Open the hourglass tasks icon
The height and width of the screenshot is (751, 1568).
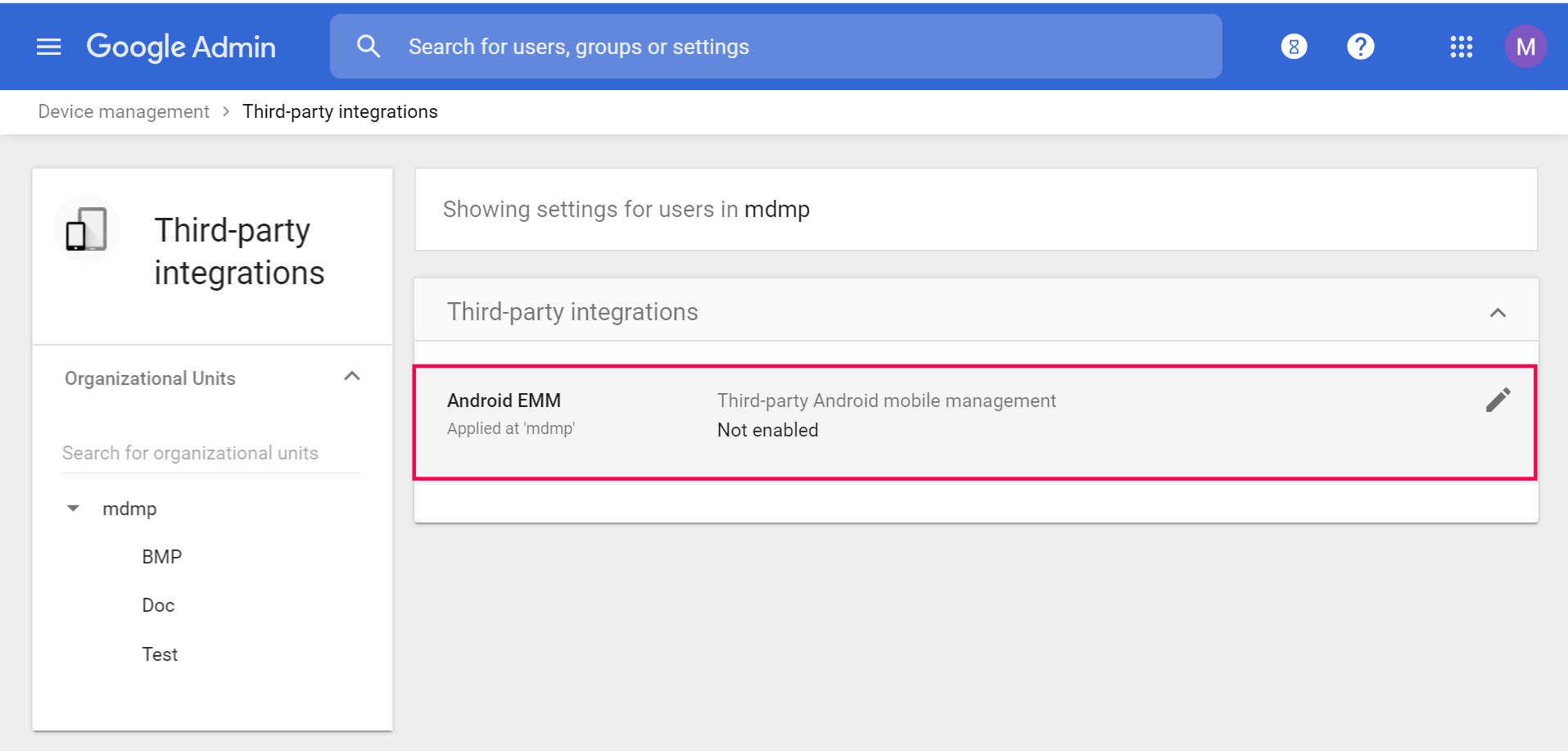point(1294,47)
